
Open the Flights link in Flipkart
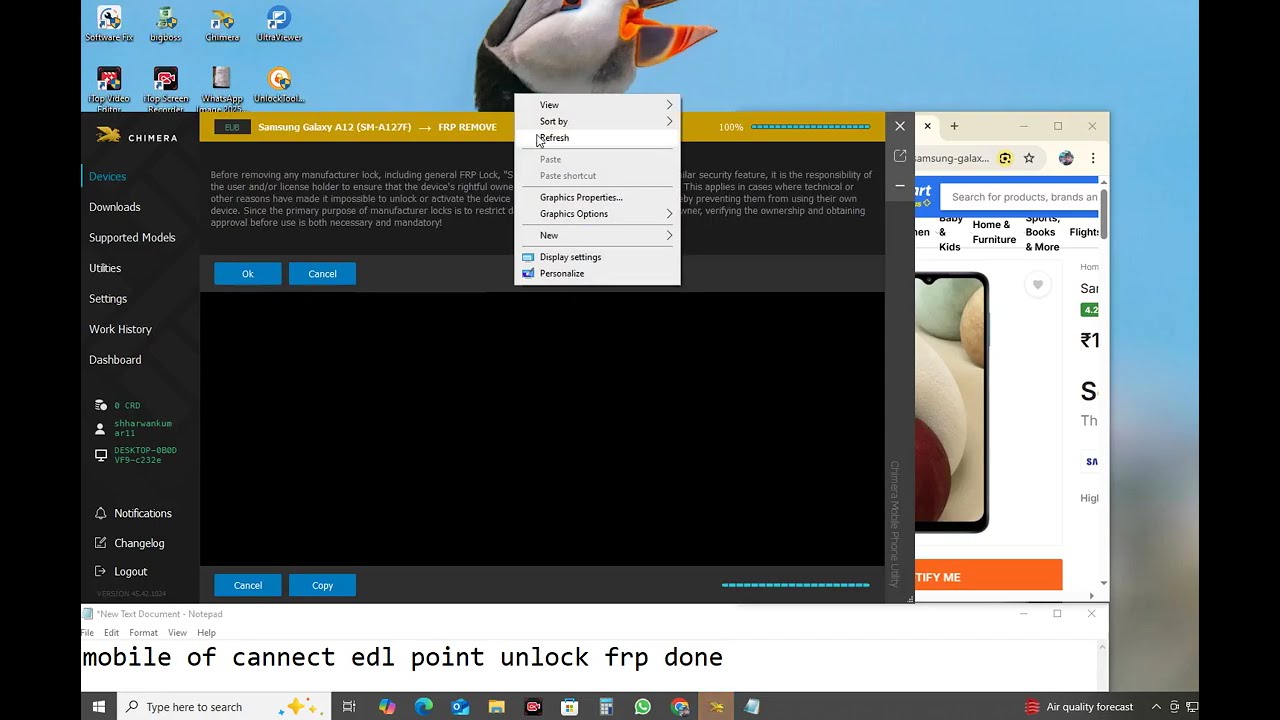tap(1085, 232)
